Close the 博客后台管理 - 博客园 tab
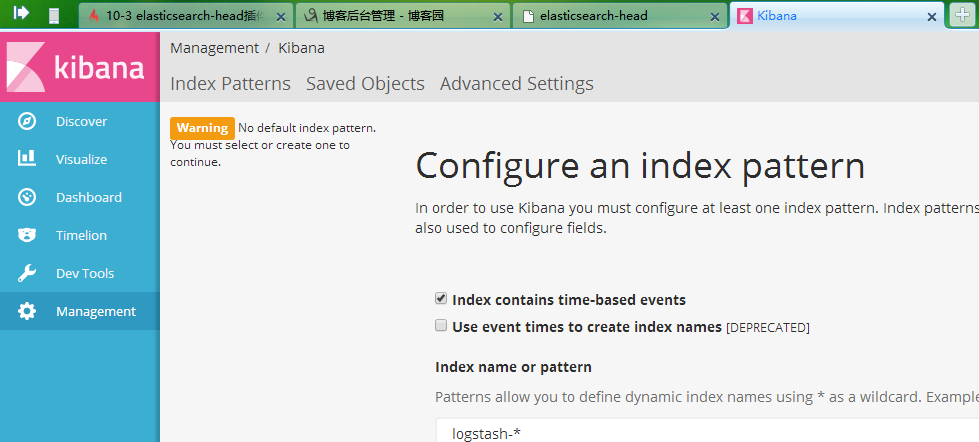Image resolution: width=979 pixels, height=442 pixels. coord(498,17)
